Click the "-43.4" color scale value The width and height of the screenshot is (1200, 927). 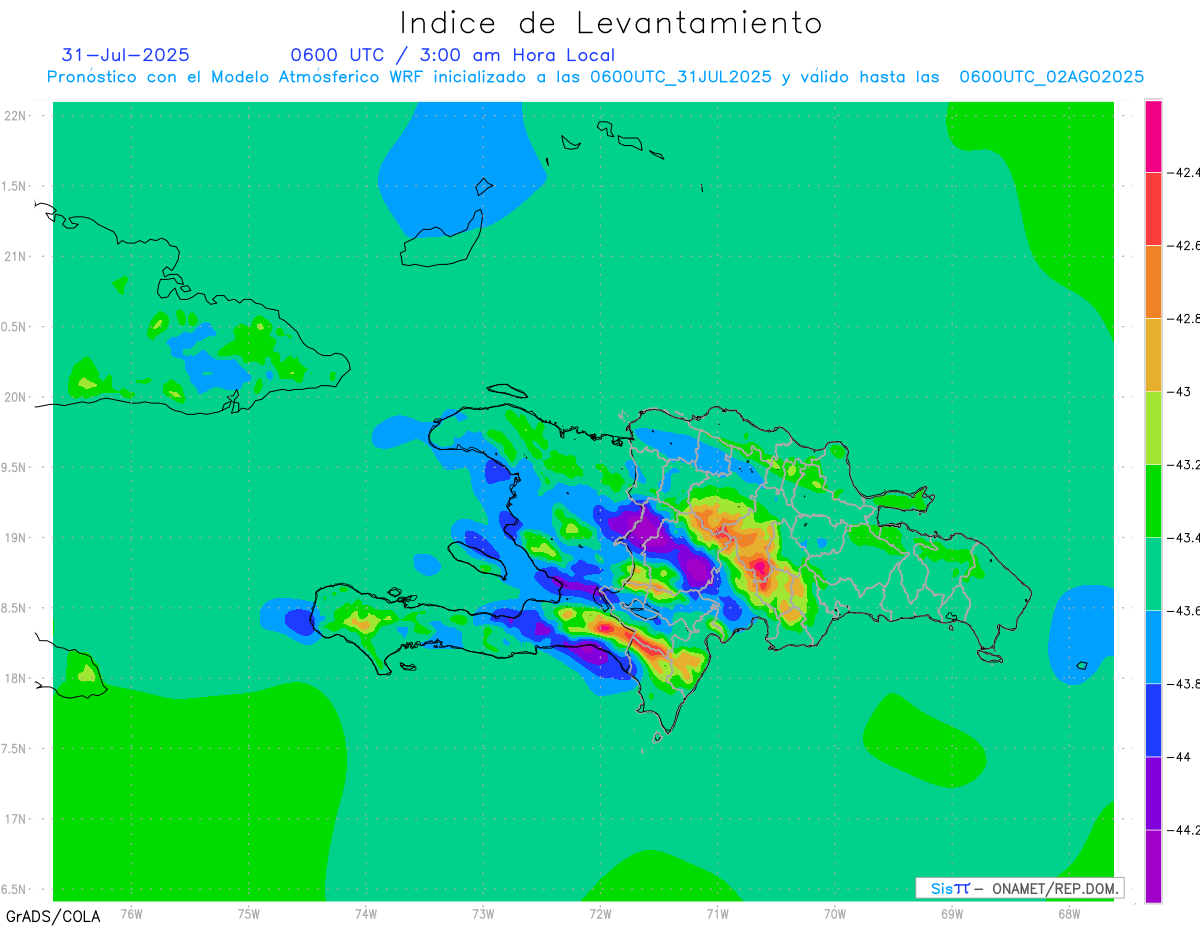click(1184, 538)
